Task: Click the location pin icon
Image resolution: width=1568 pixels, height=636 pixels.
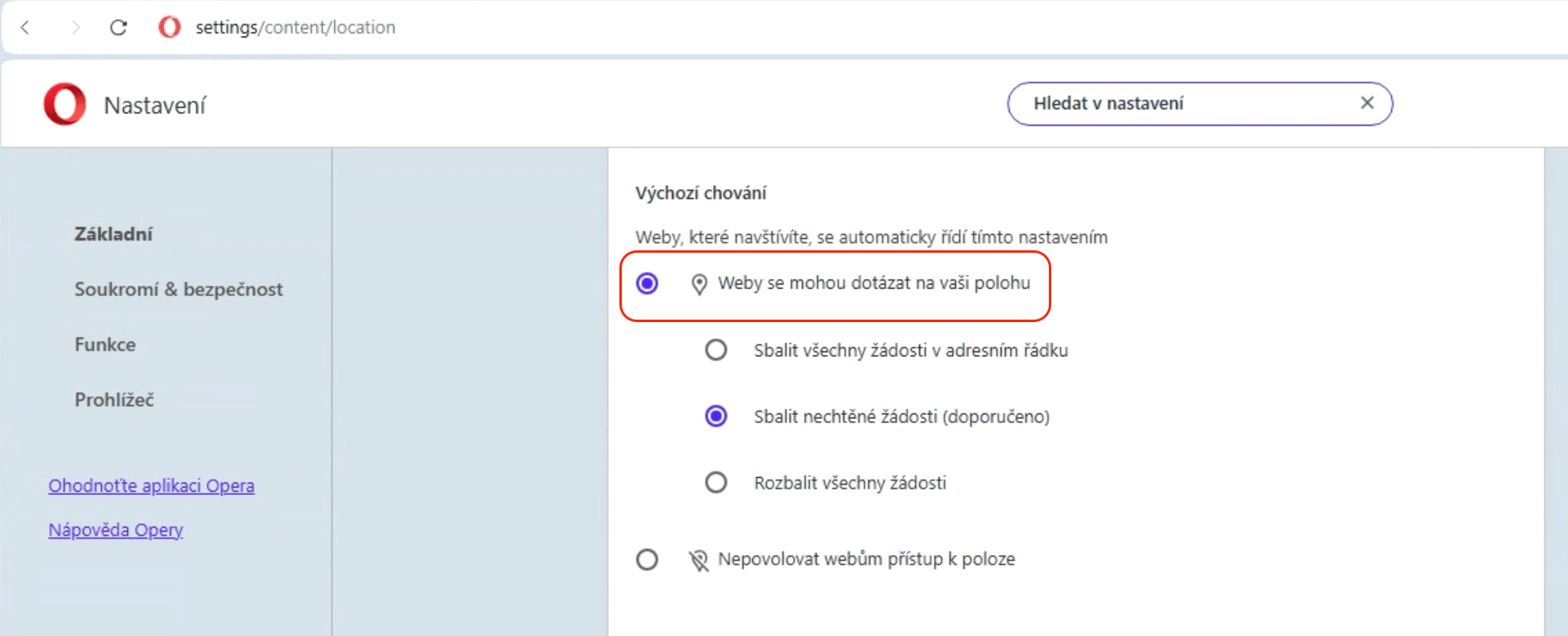Action: [698, 284]
